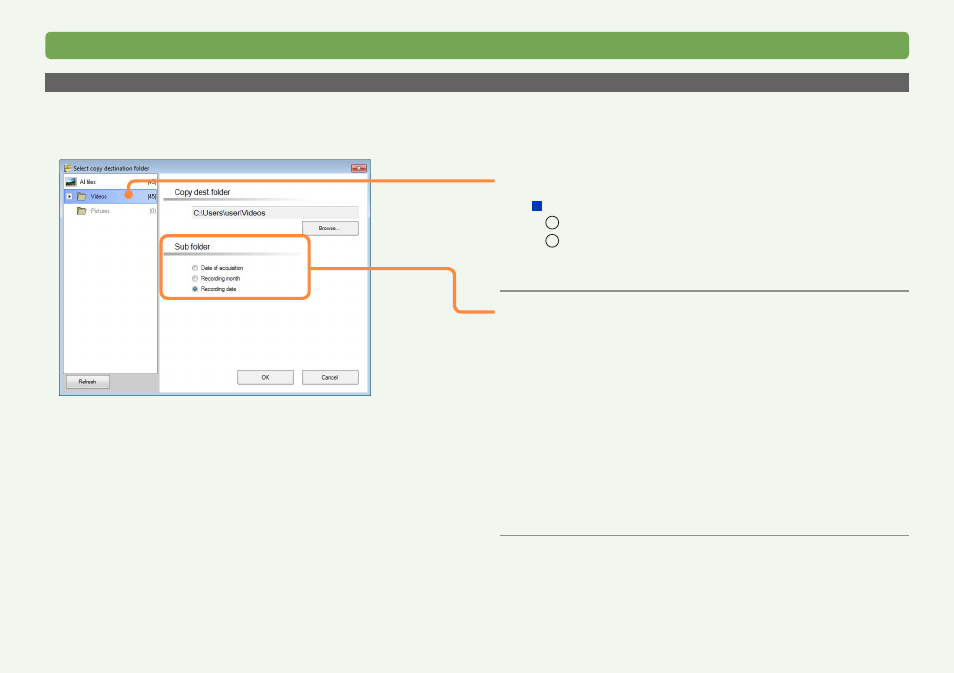Select the All files entry
This screenshot has height=673, width=954.
(110, 182)
